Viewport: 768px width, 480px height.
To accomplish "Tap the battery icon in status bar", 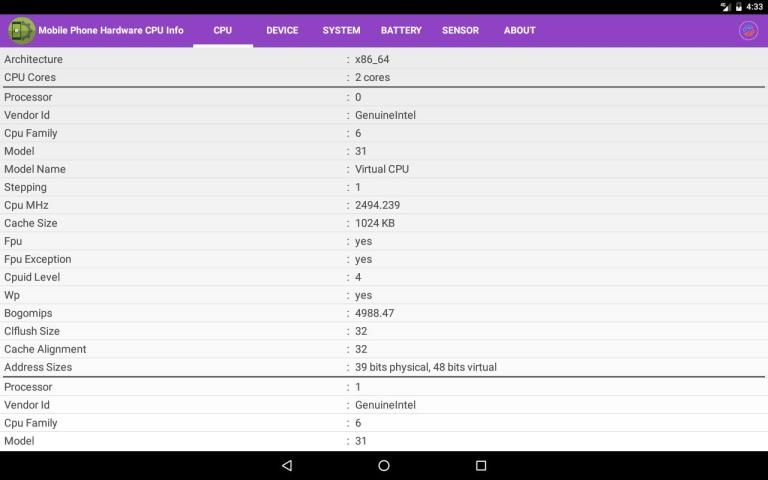I will pos(739,7).
